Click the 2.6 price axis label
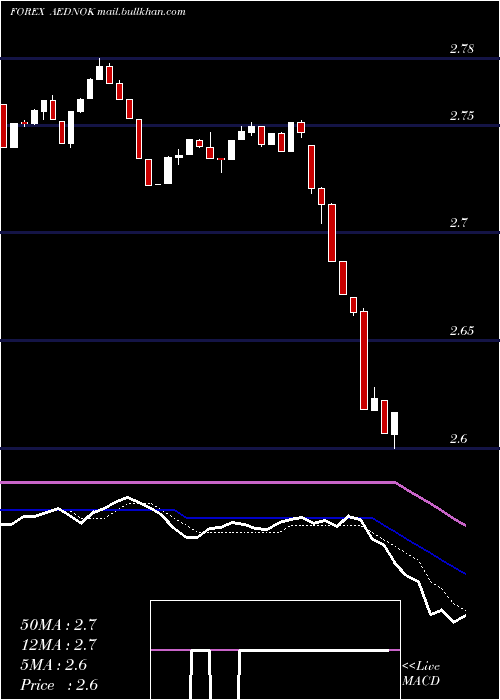This screenshot has width=500, height=700. point(458,439)
